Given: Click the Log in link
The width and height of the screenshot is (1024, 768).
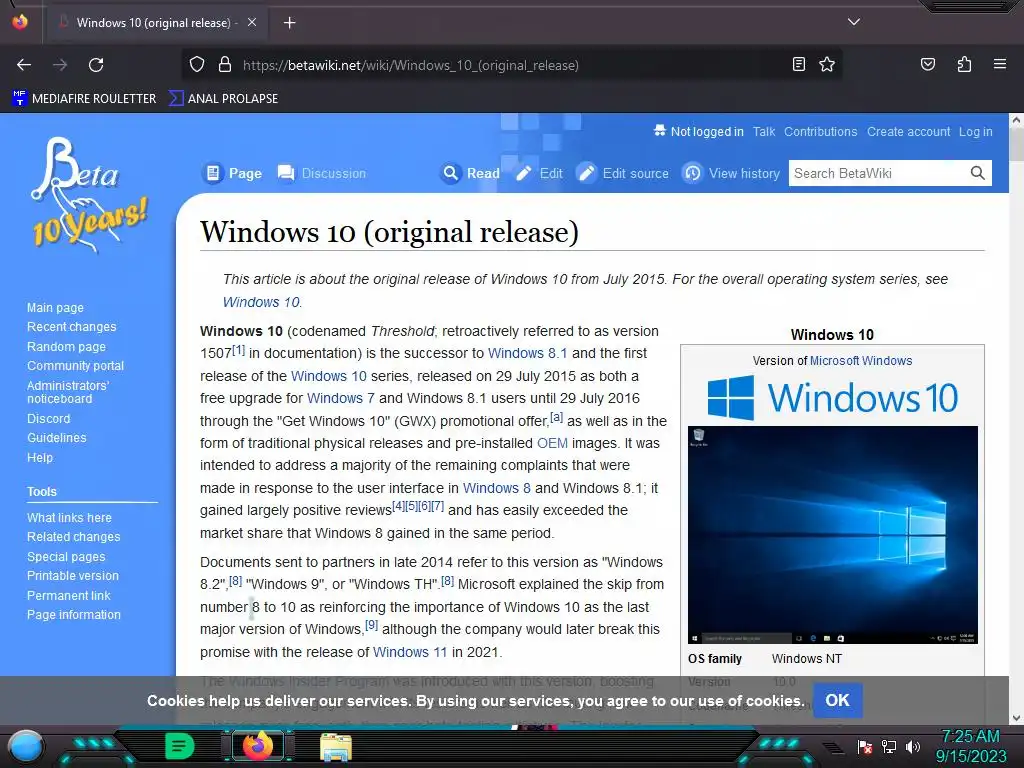Looking at the screenshot, I should coord(975,132).
